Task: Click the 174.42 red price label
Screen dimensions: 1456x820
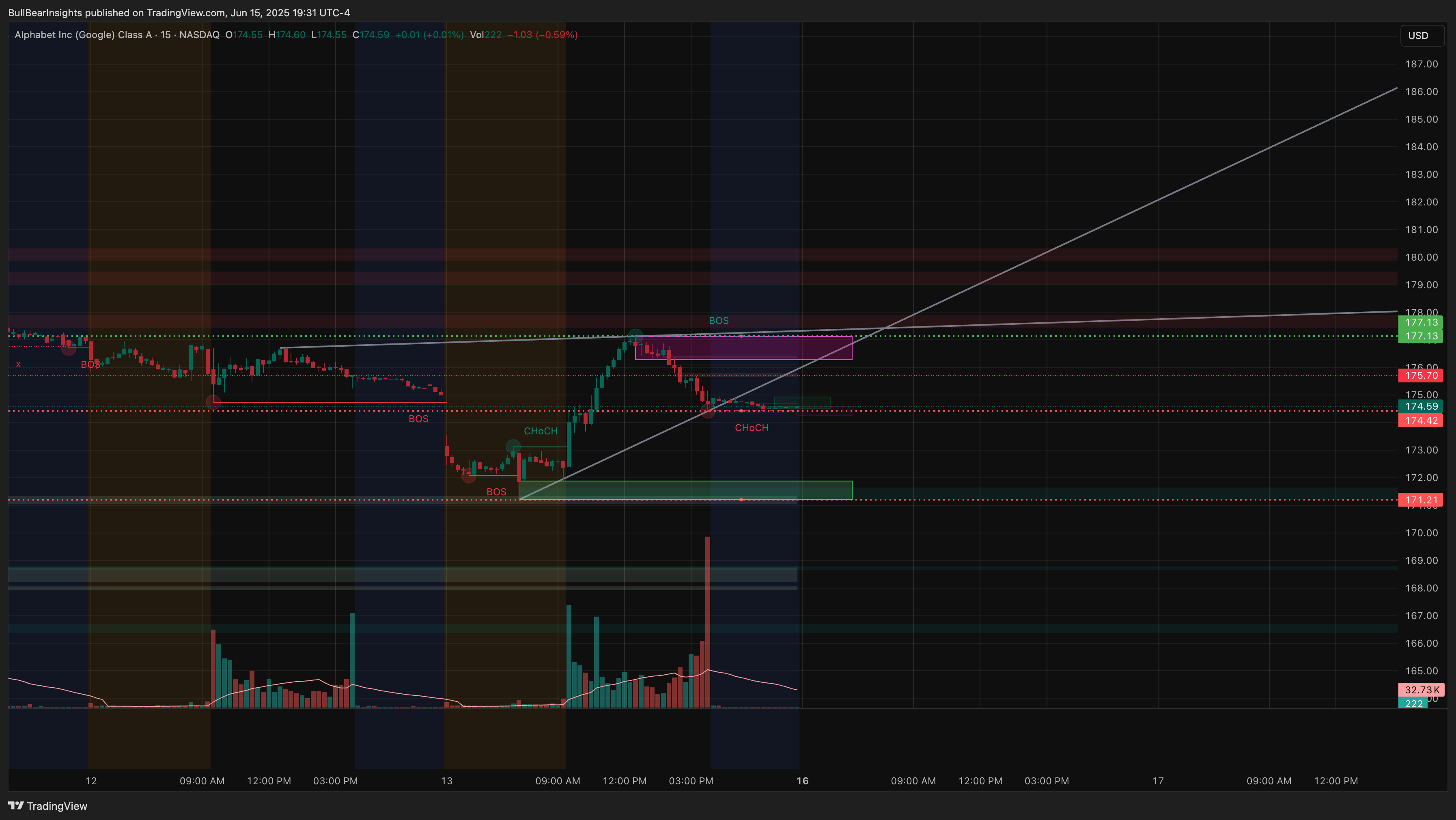Action: 1420,420
